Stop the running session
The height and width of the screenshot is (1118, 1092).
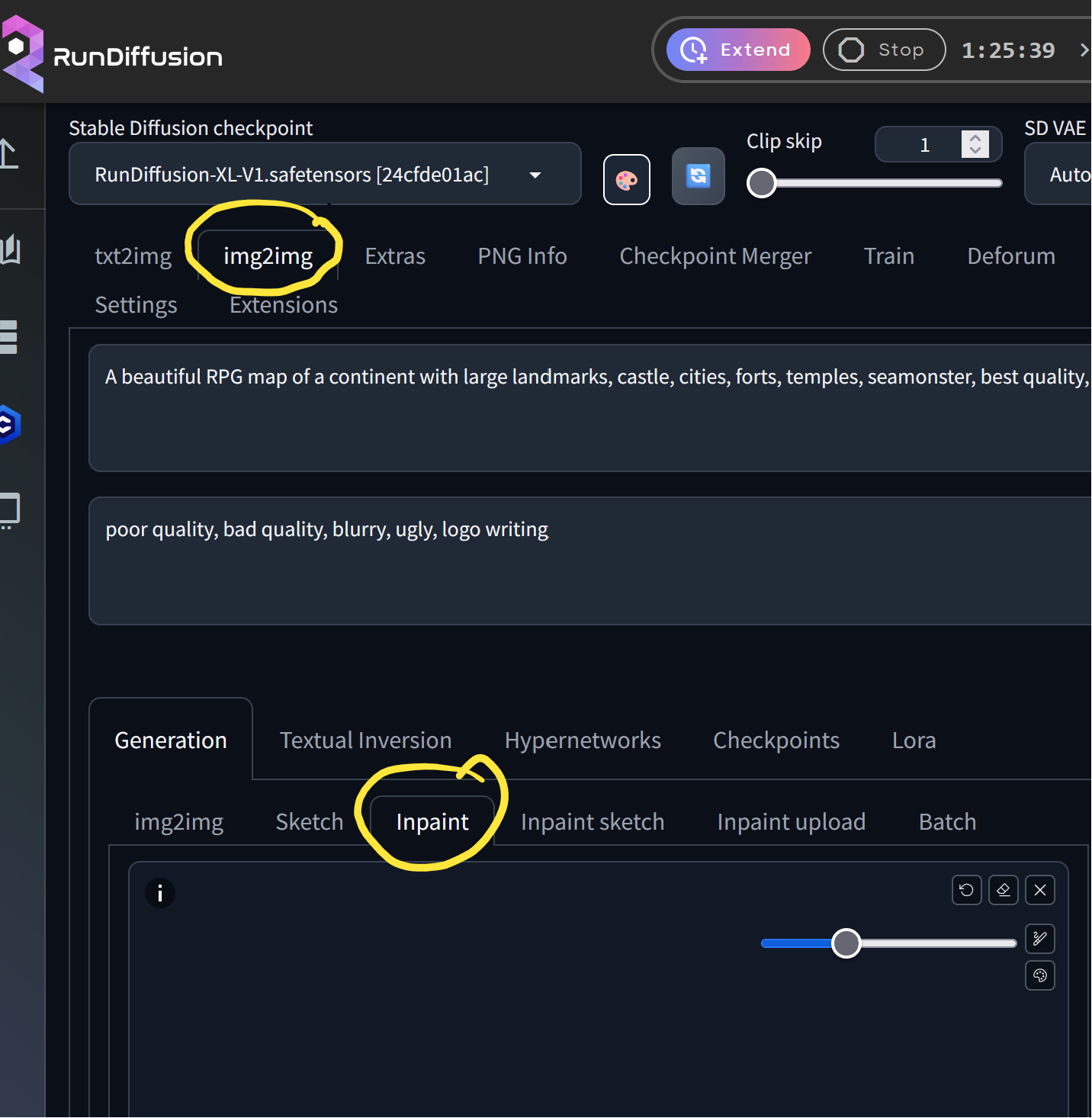tap(885, 50)
